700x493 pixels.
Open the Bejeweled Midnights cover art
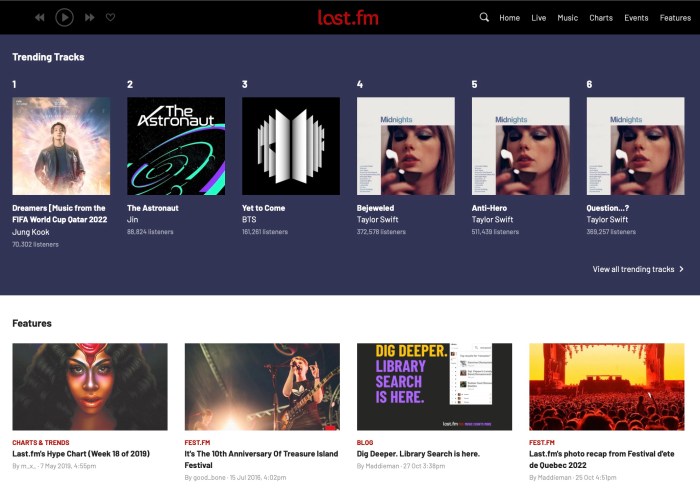(406, 146)
